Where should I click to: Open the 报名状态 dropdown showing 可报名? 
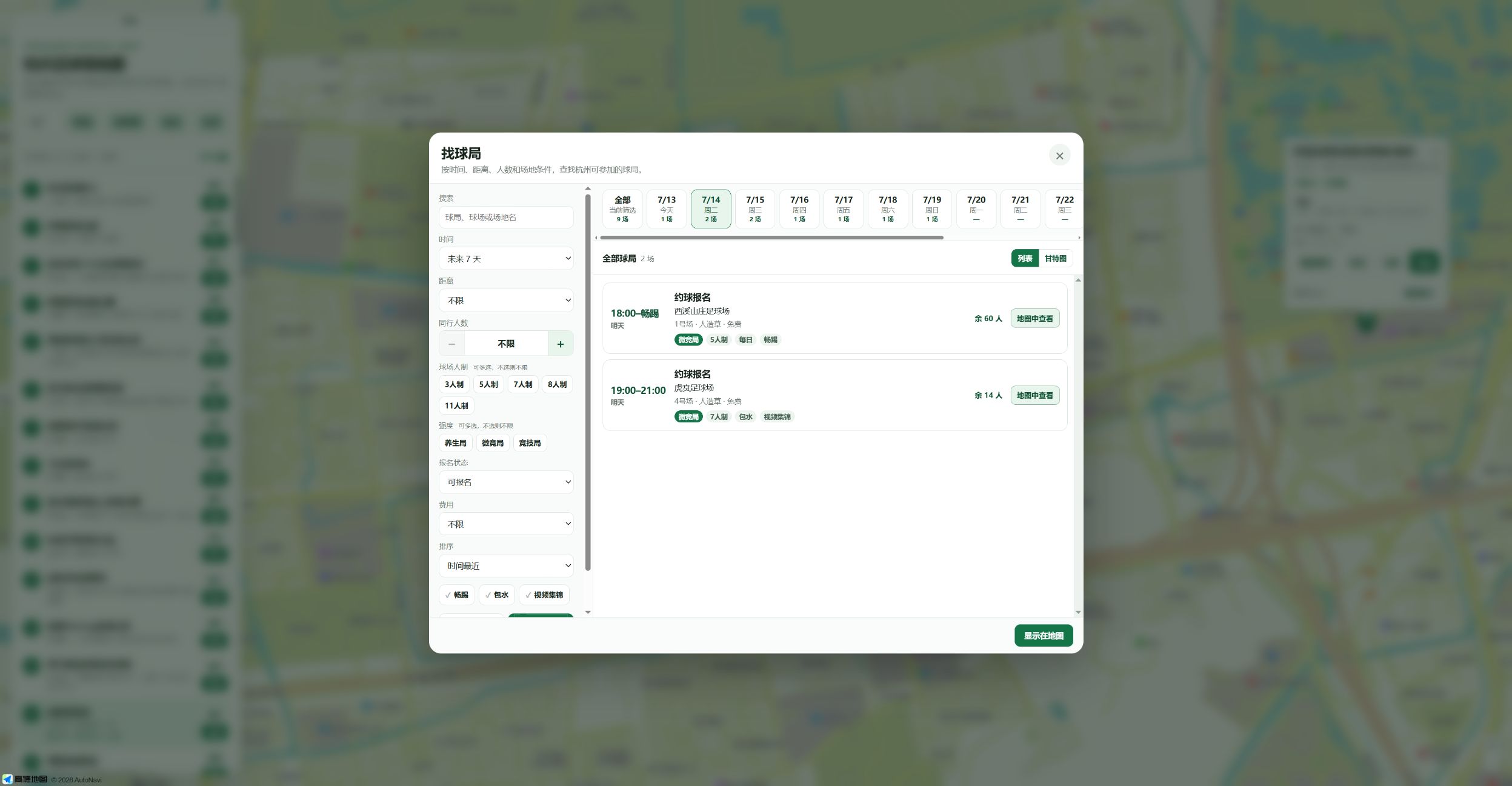tap(506, 482)
